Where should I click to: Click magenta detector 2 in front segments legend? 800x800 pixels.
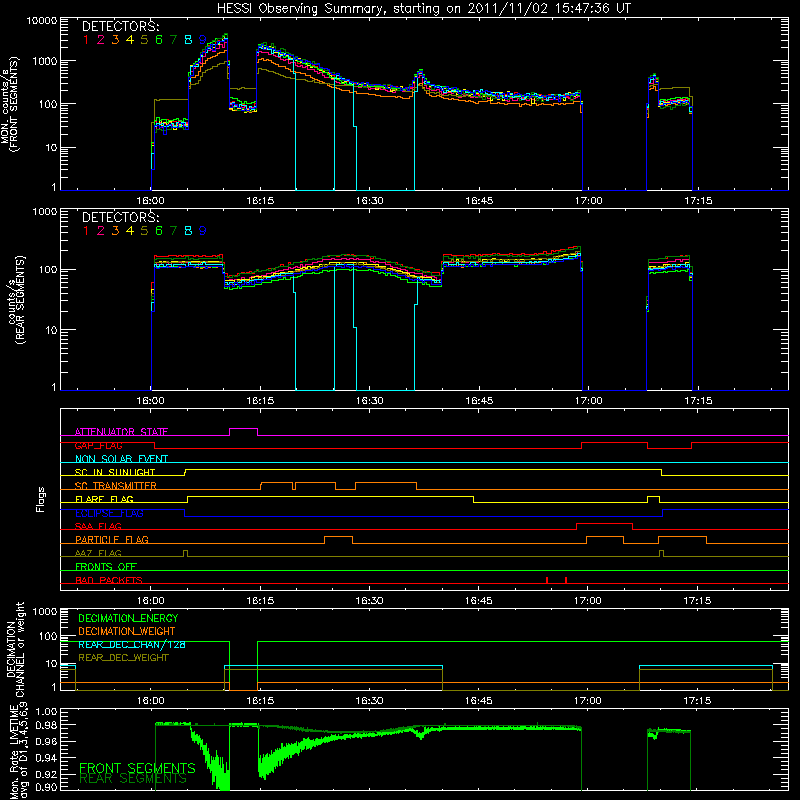tap(101, 40)
